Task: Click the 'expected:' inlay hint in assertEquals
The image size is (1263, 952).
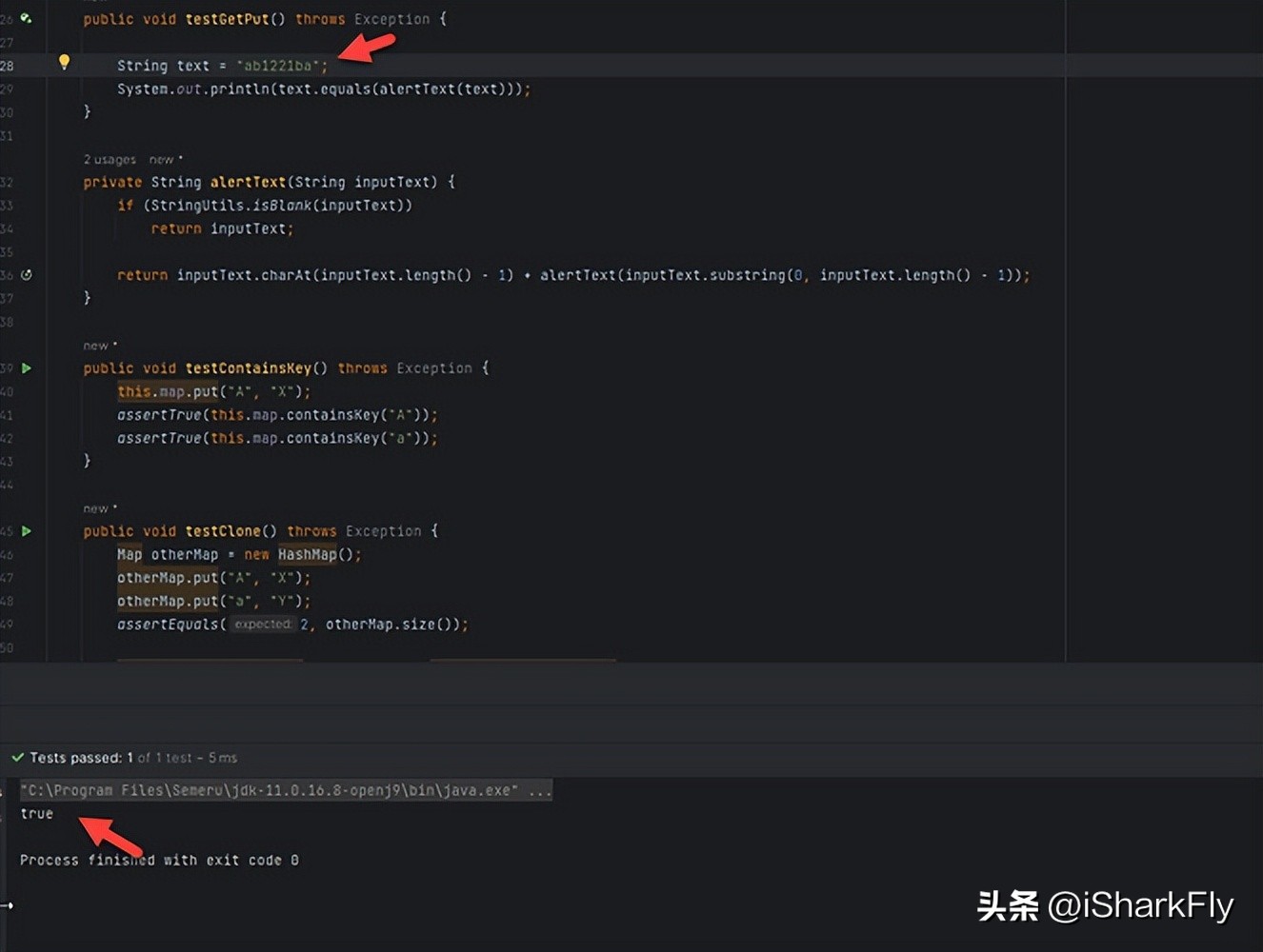Action: 264,624
